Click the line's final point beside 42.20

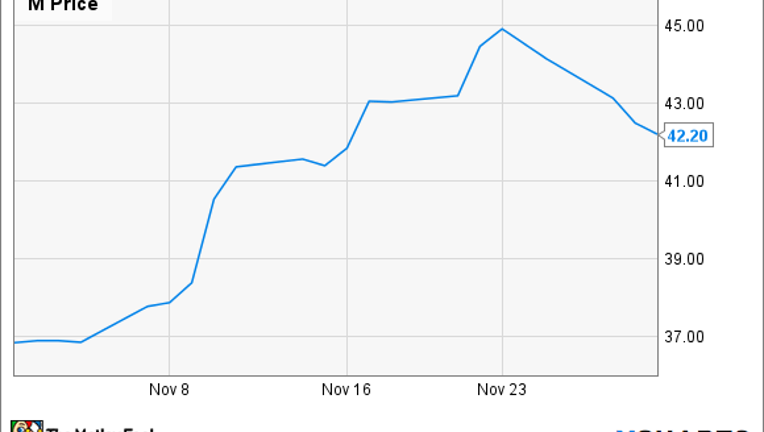point(657,134)
